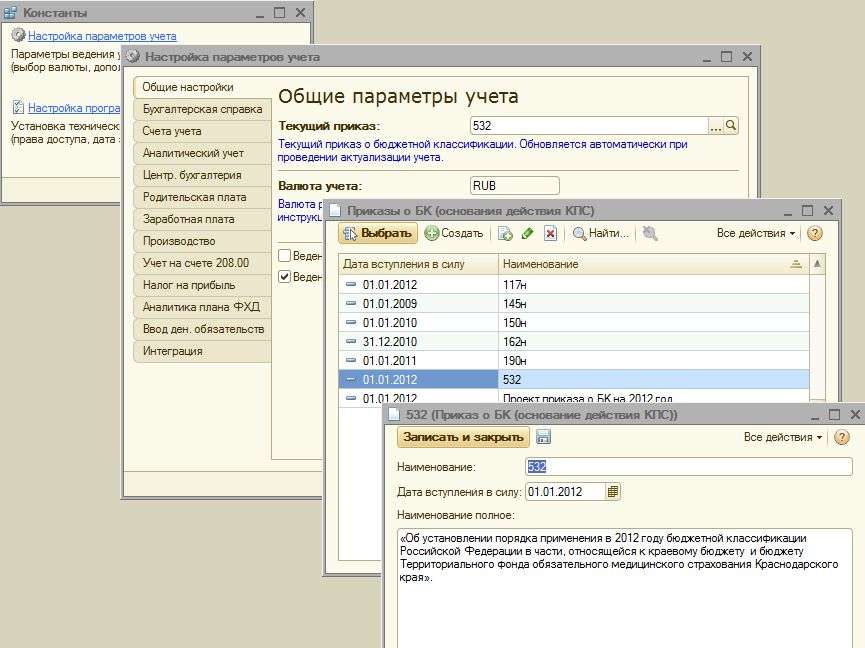The image size is (865, 648).
Task: Open selection list with the ellipsis button of Текущий приказ
Action: pyautogui.click(x=715, y=126)
